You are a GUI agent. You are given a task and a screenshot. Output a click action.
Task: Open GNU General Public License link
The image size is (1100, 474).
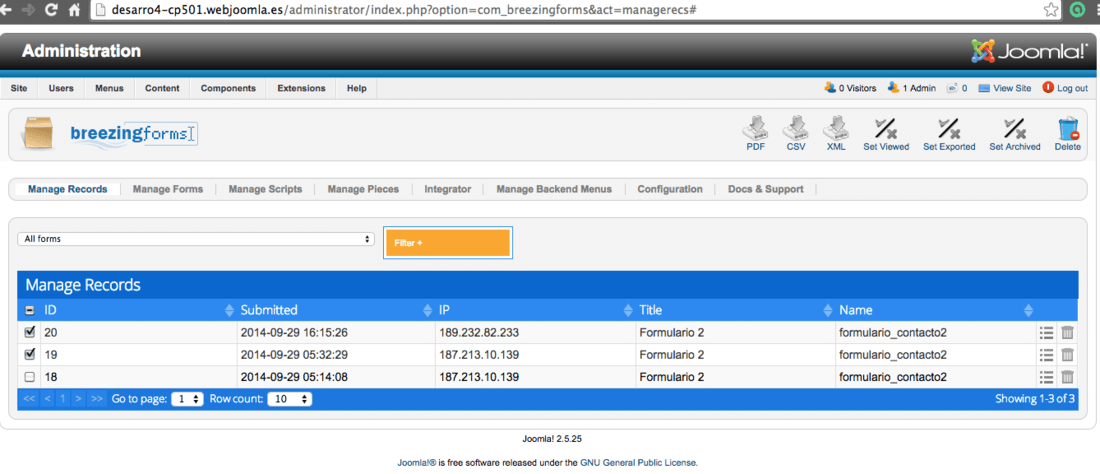[638, 463]
